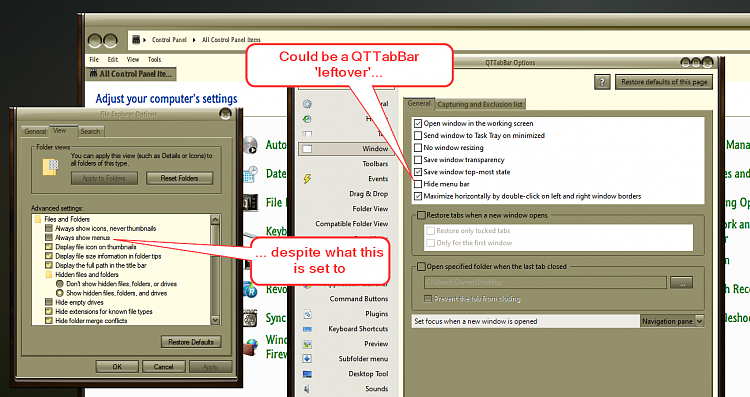The width and height of the screenshot is (750, 397).
Task: Click the Subfolder menu arrow icon
Action: (x=308, y=359)
